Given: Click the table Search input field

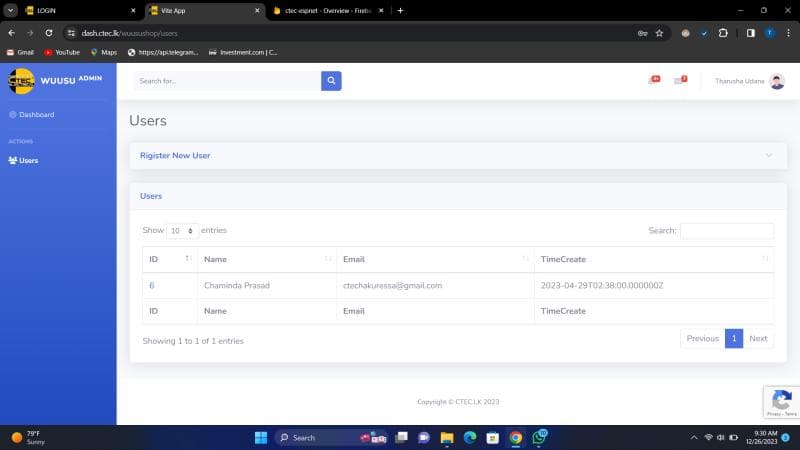Looking at the screenshot, I should tap(726, 231).
